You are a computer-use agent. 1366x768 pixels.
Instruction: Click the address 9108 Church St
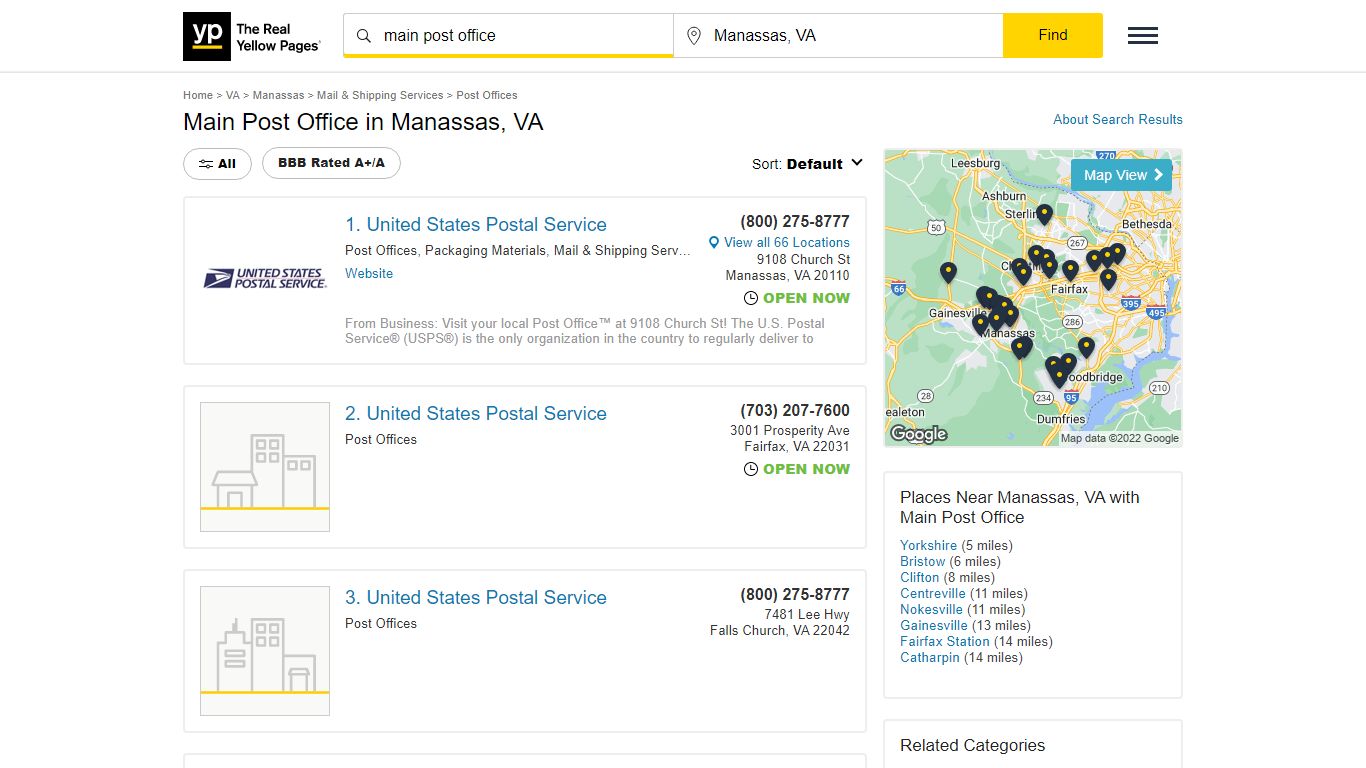[803, 259]
